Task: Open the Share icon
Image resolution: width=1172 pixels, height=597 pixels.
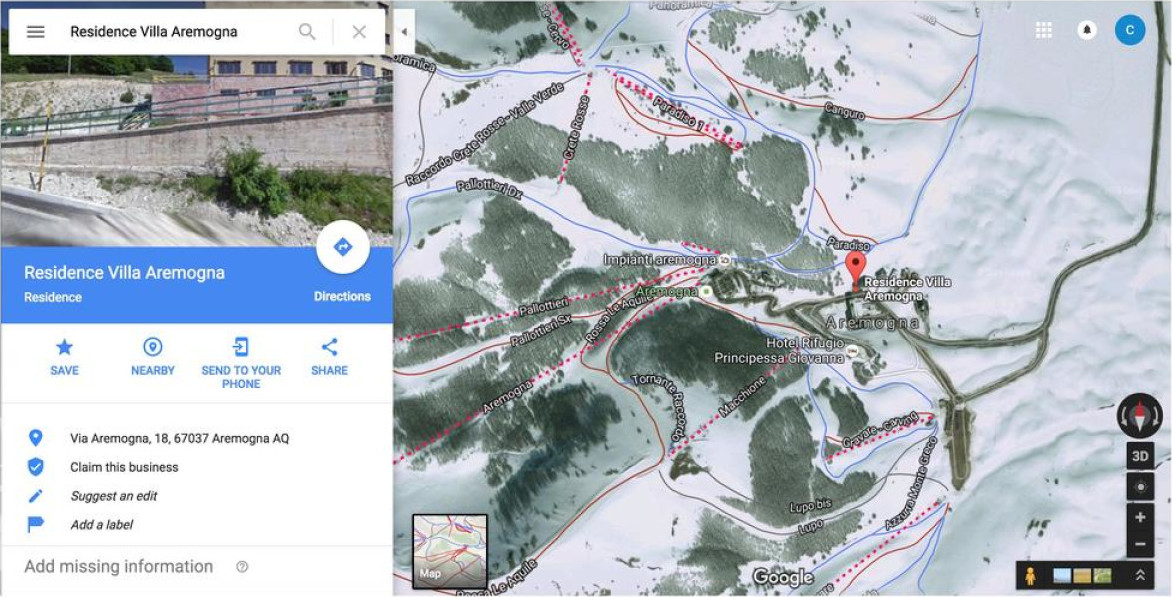Action: coord(330,347)
